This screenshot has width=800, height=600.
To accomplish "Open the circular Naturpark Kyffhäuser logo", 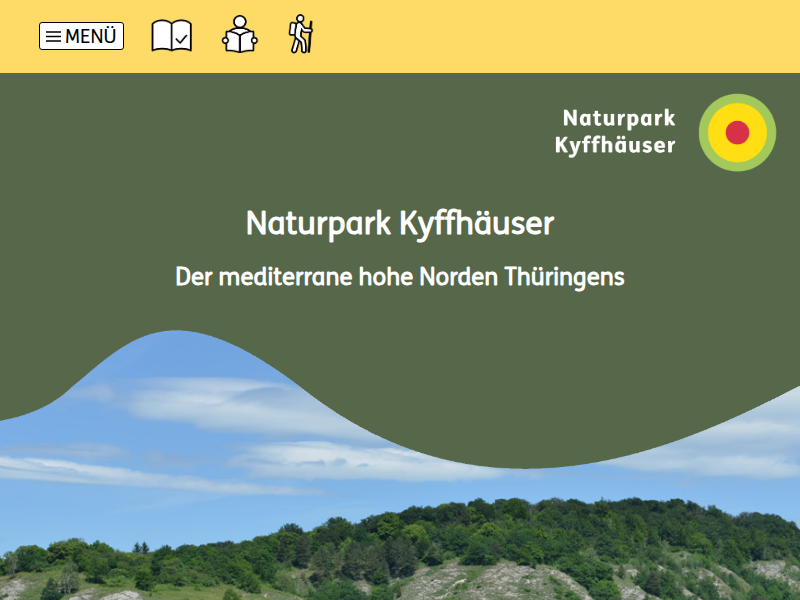I will tap(736, 131).
